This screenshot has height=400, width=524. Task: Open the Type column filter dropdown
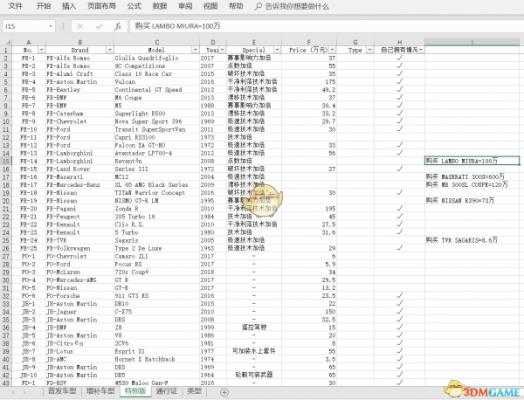click(370, 50)
